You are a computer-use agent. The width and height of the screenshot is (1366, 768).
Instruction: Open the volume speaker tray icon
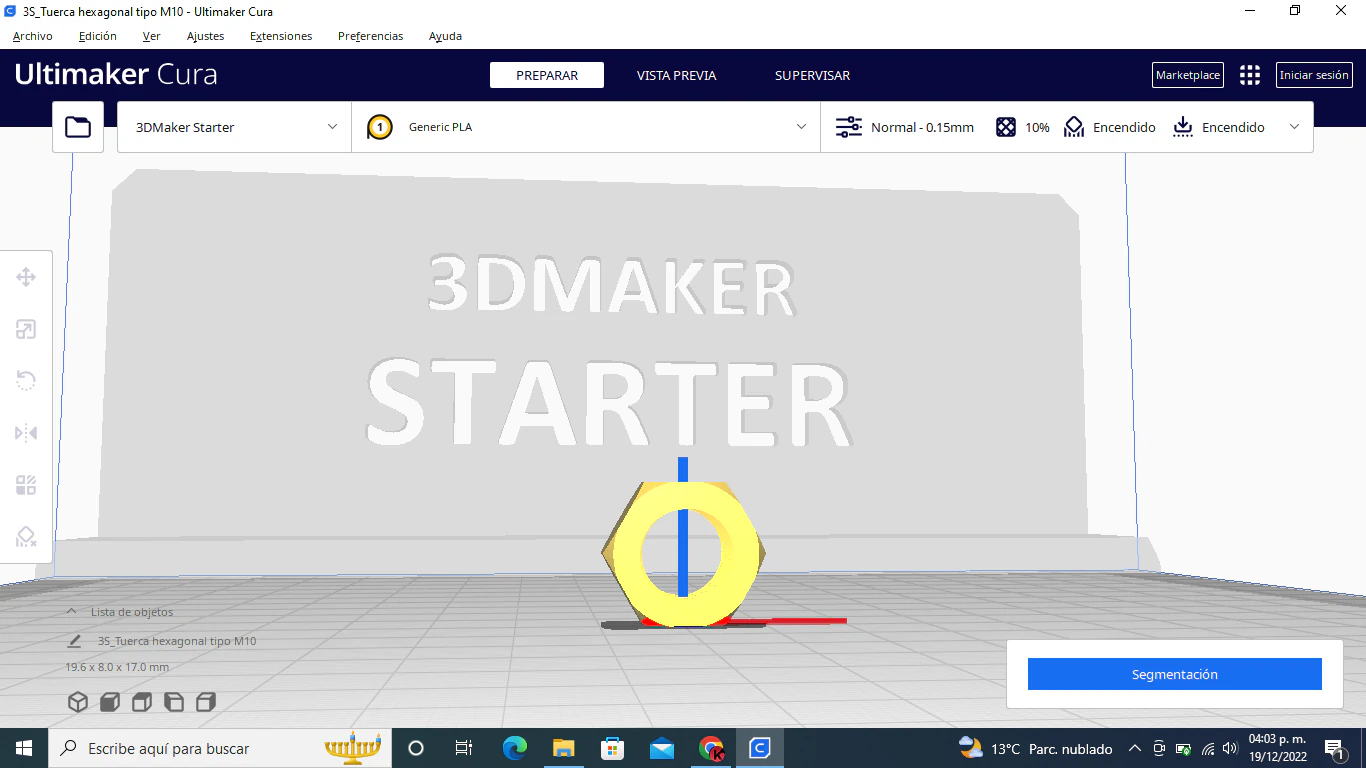(x=1231, y=748)
